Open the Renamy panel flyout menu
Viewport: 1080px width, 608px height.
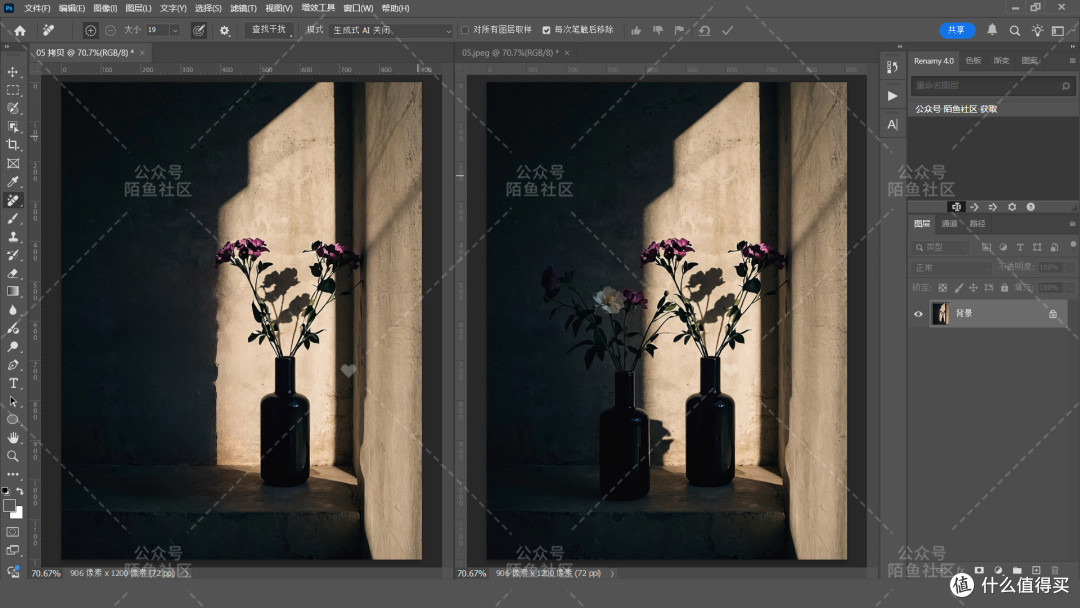[1072, 61]
